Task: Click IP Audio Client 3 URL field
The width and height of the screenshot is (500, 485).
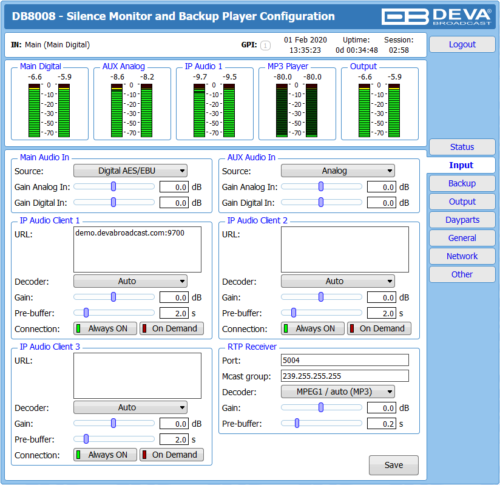Action: tap(137, 376)
